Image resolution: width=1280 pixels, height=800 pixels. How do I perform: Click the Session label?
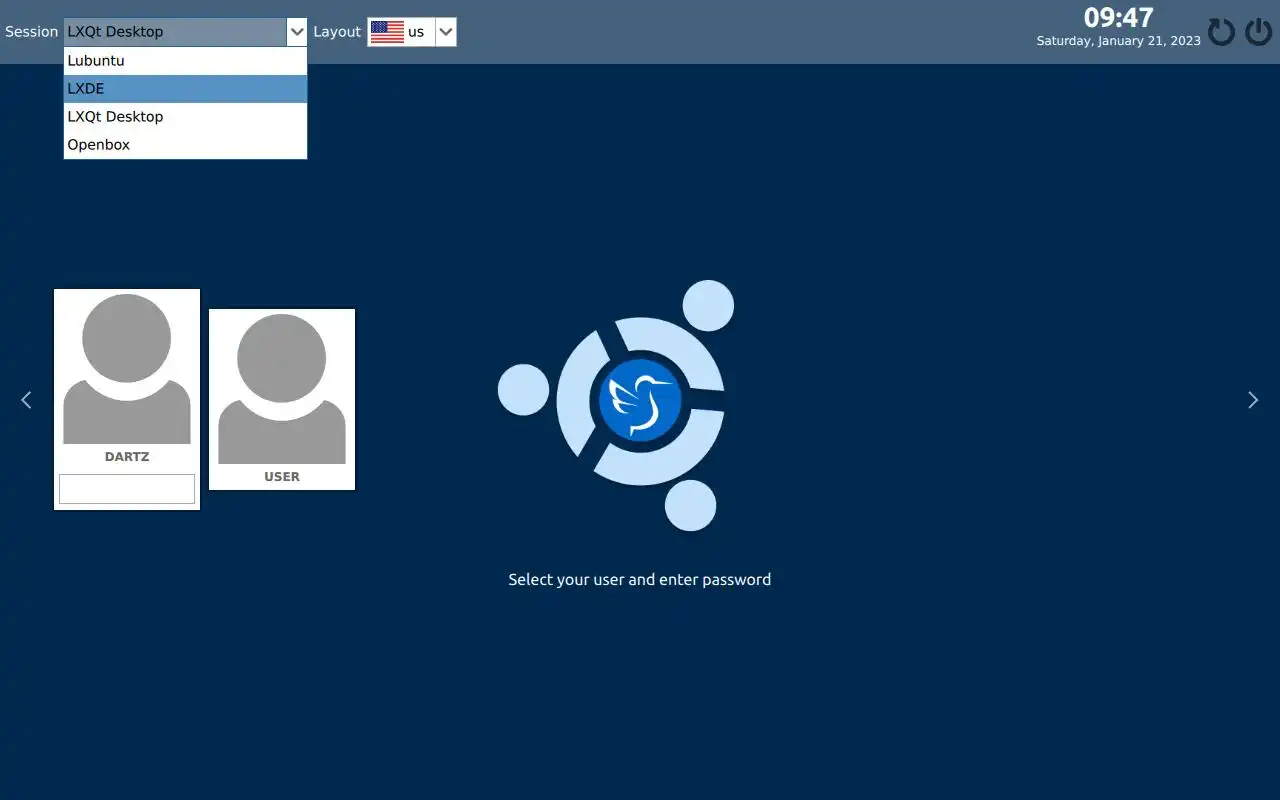point(32,32)
